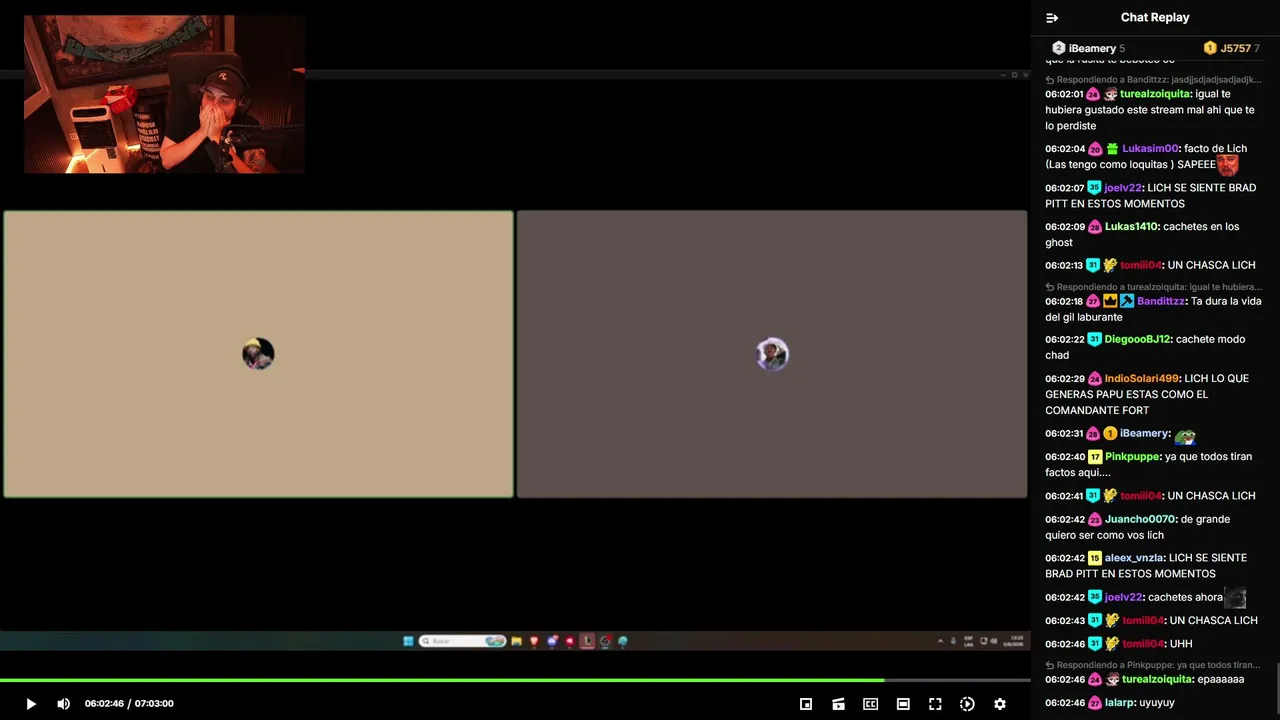The width and height of the screenshot is (1280, 720).
Task: Open Lukasim00 username in chat
Action: (1150, 149)
